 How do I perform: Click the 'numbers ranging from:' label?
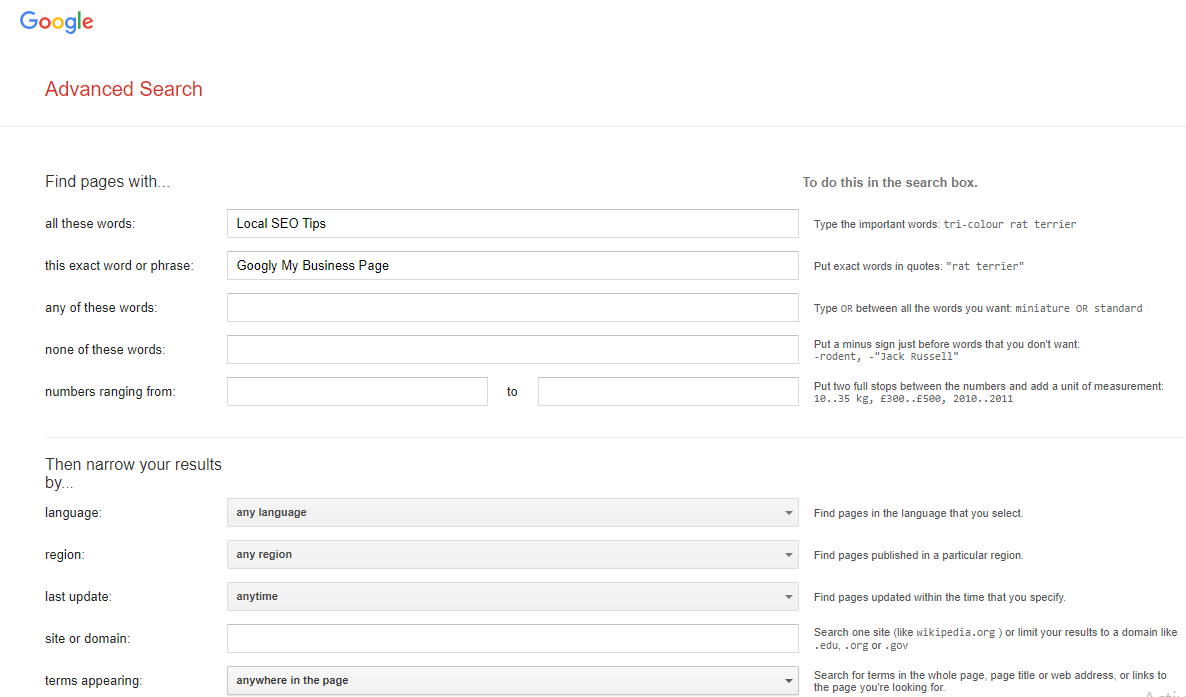point(110,392)
